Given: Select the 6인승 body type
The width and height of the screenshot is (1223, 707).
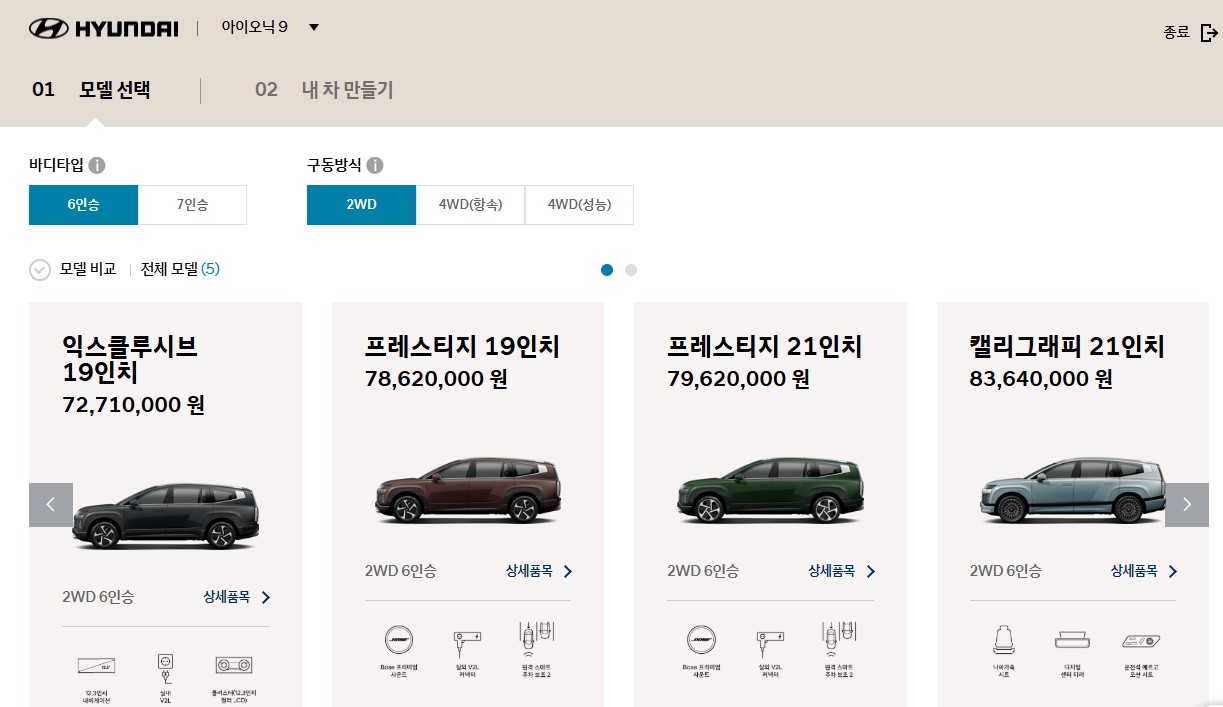Looking at the screenshot, I should tap(83, 205).
